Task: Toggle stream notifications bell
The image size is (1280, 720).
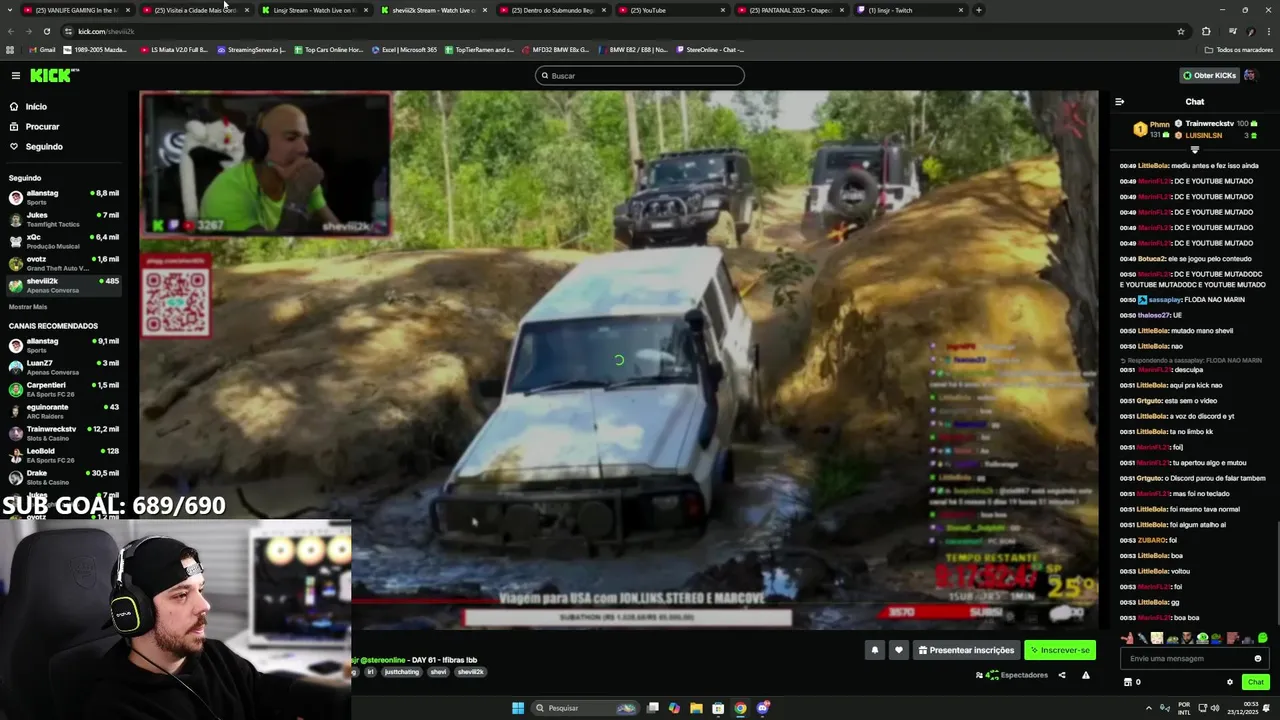Action: coord(874,650)
